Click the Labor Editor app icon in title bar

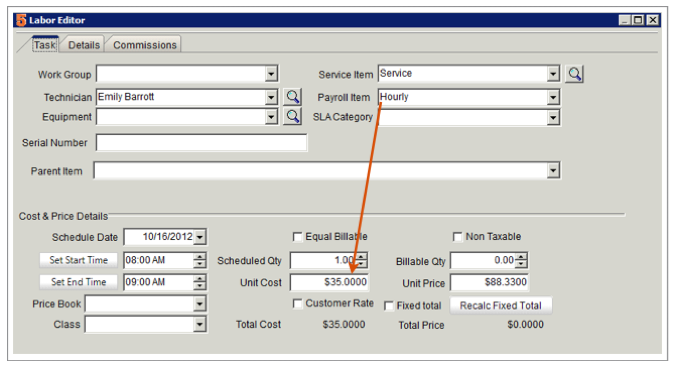pos(21,20)
